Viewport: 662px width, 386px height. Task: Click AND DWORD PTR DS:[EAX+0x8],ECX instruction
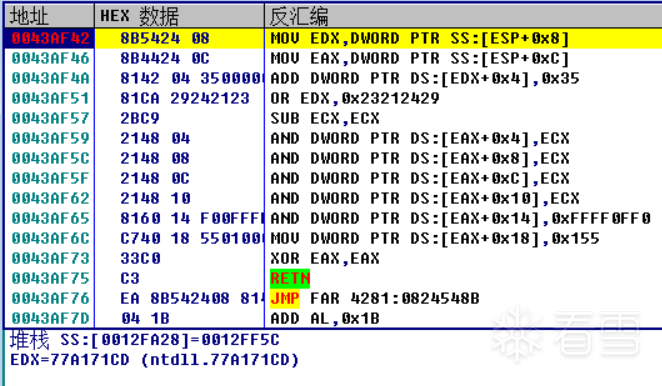tap(420, 158)
